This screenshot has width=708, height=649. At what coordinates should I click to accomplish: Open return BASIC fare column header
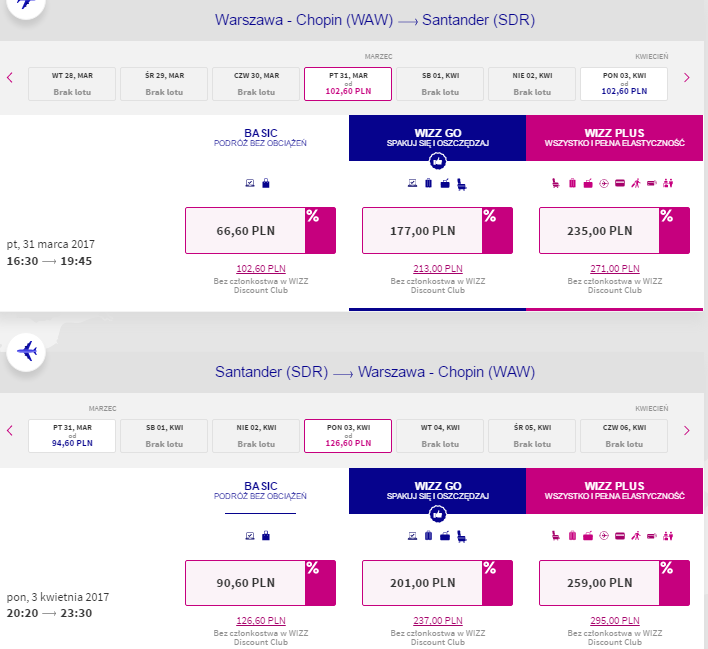pyautogui.click(x=261, y=490)
